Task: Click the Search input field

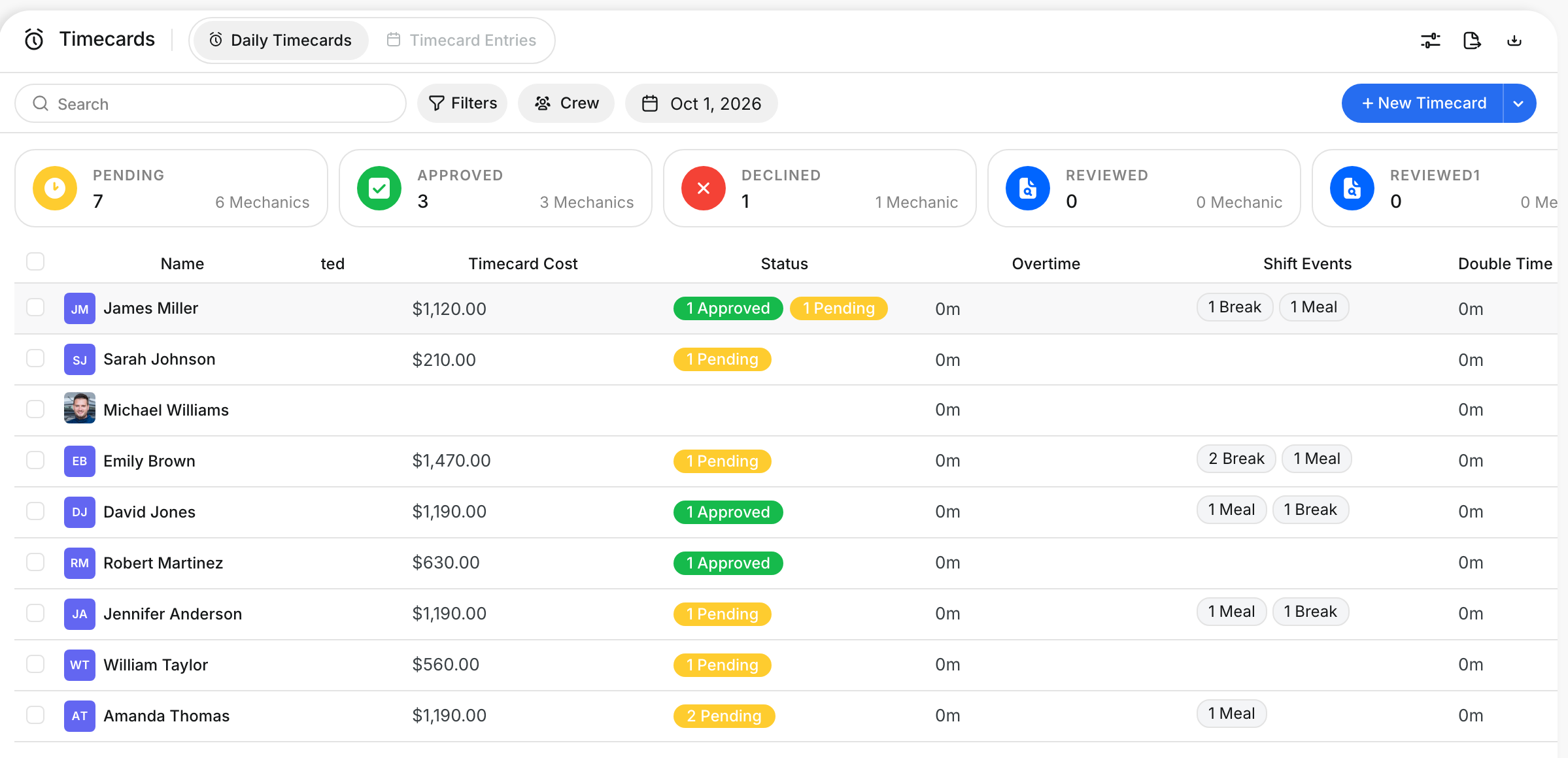Action: (x=211, y=103)
